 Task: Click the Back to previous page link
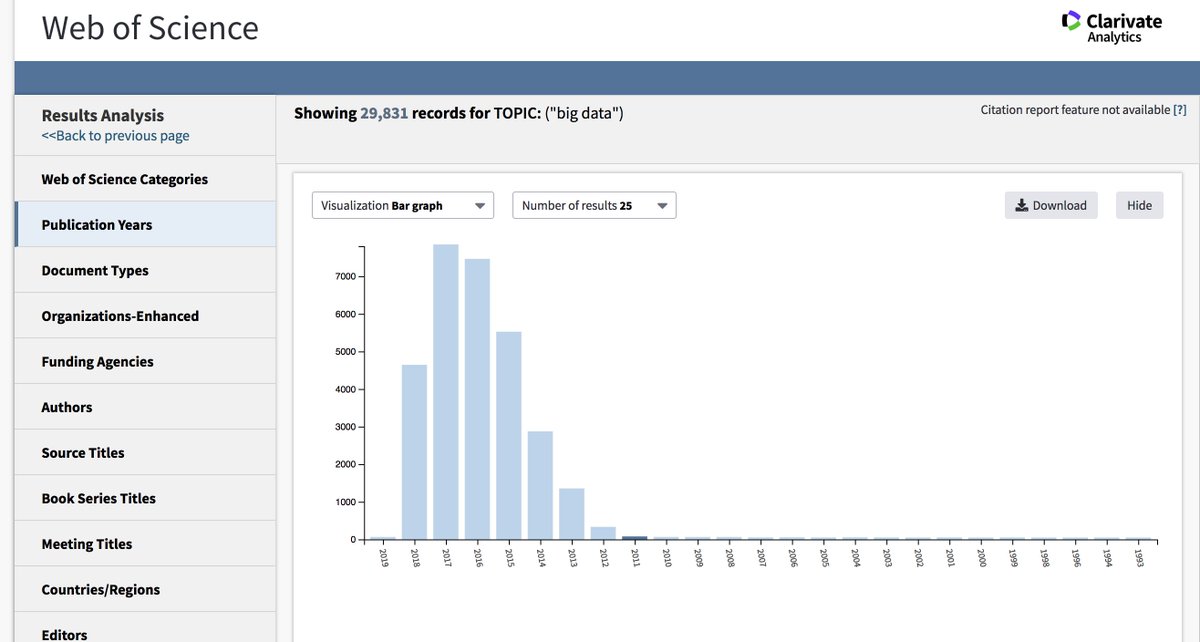tap(115, 136)
